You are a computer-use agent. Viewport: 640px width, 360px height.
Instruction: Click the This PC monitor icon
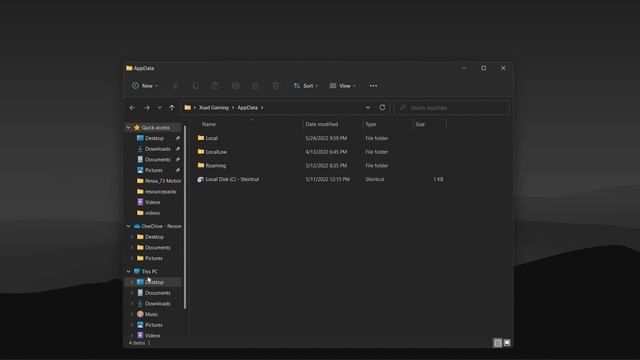137,271
